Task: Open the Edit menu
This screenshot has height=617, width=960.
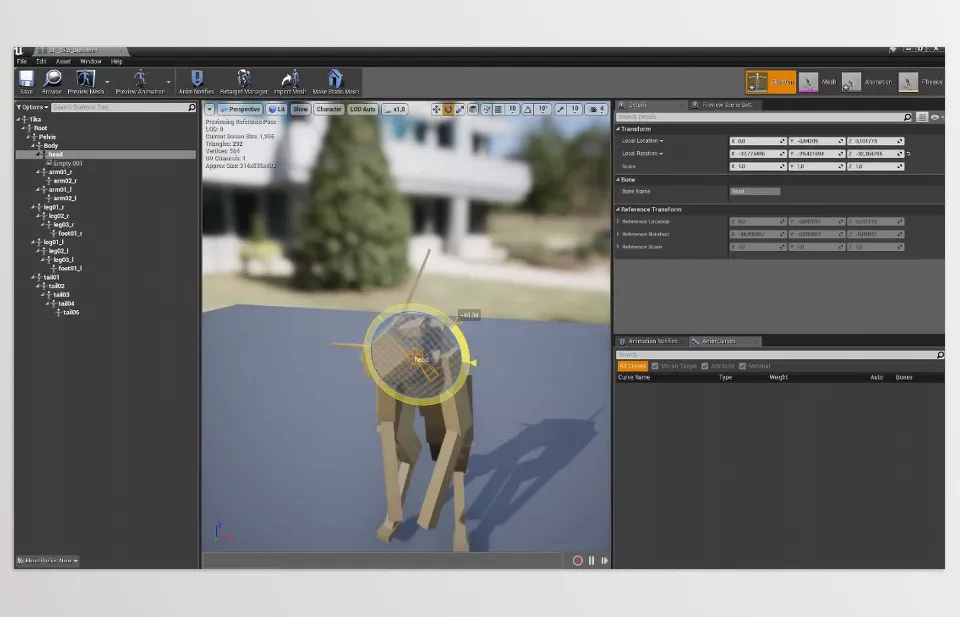Action: 41,61
